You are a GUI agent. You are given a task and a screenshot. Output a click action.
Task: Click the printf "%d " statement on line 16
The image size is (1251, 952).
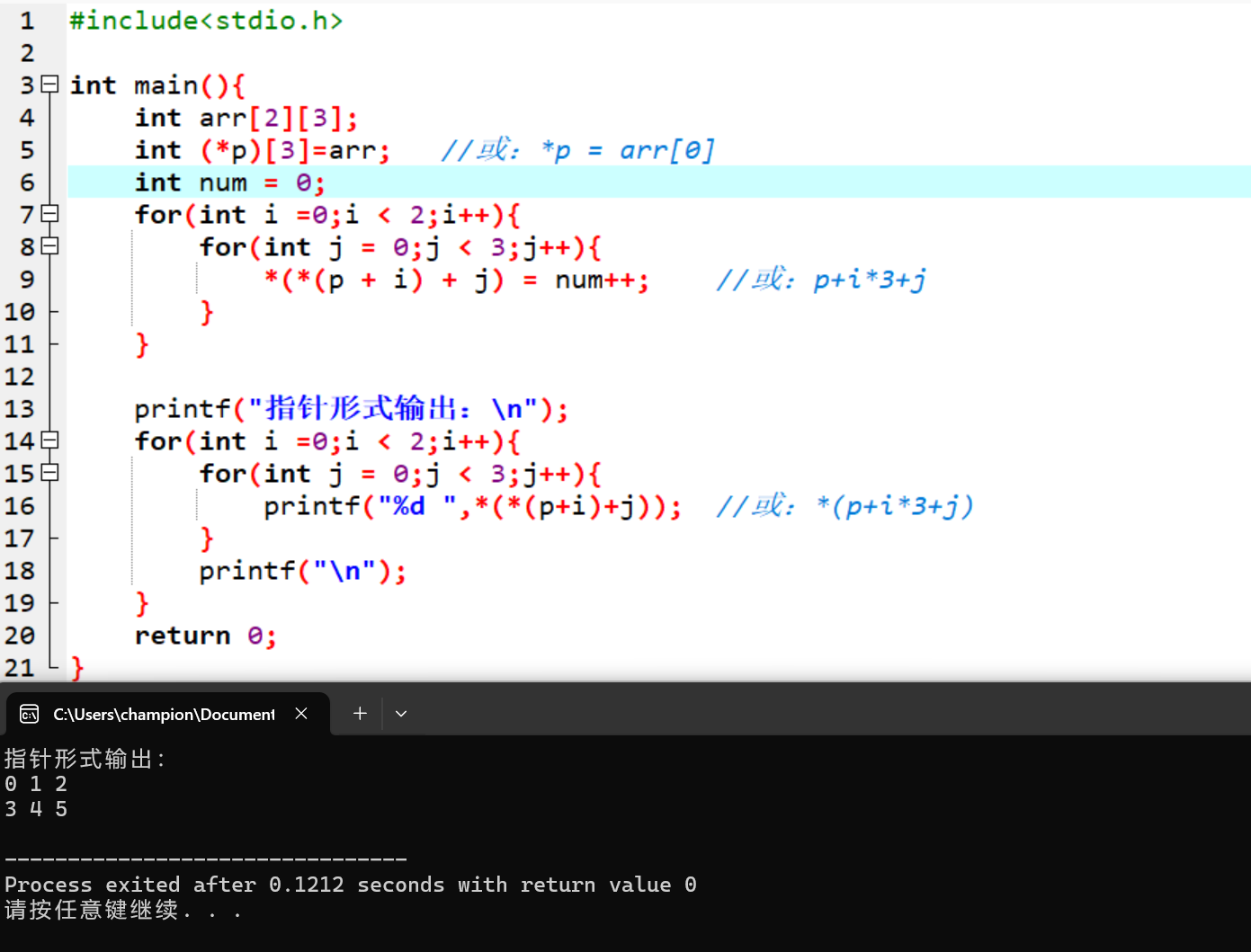click(473, 506)
